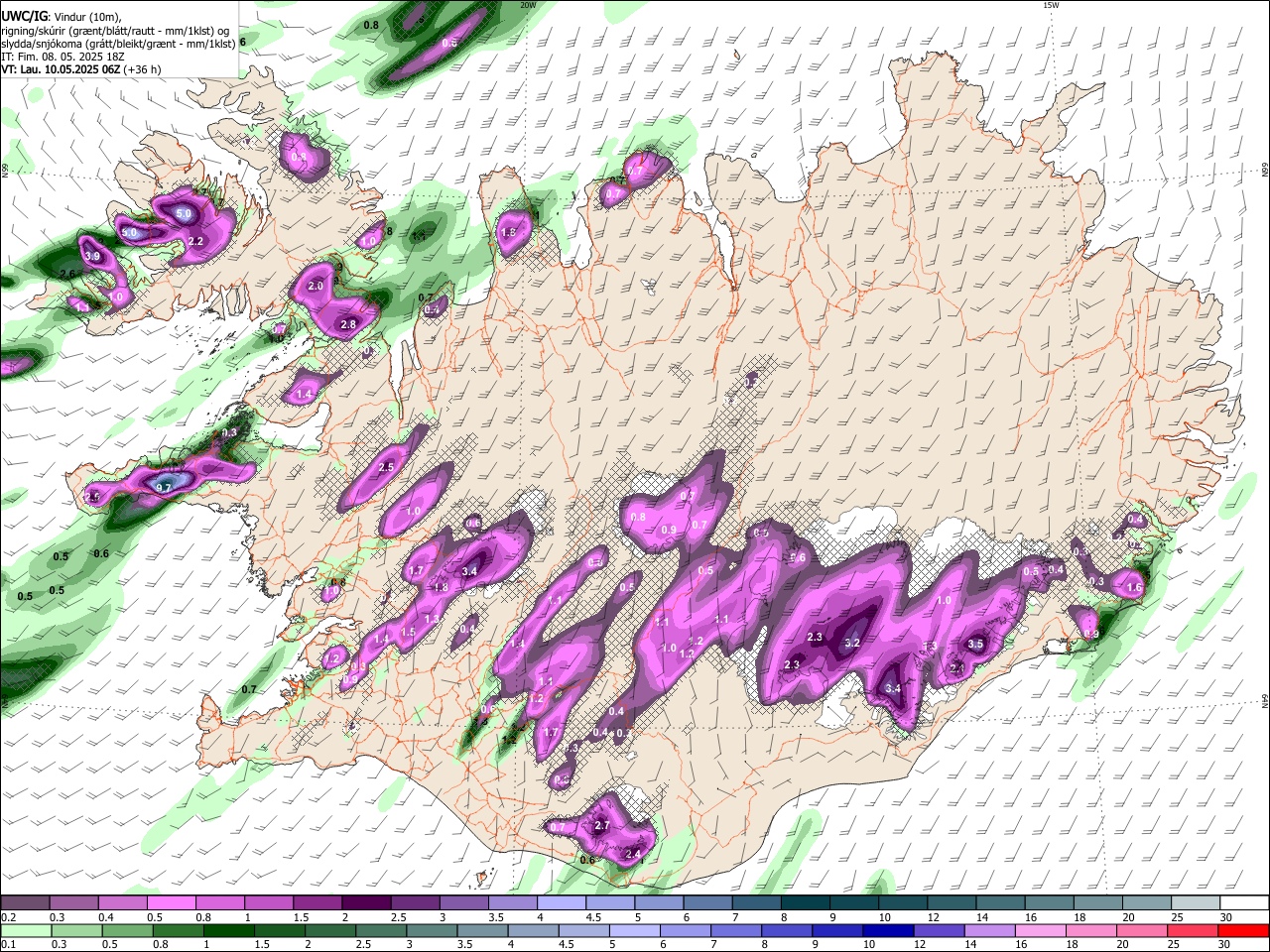Image resolution: width=1270 pixels, height=952 pixels.
Task: Click the '3.2' snowfall value
Action: coord(852,643)
